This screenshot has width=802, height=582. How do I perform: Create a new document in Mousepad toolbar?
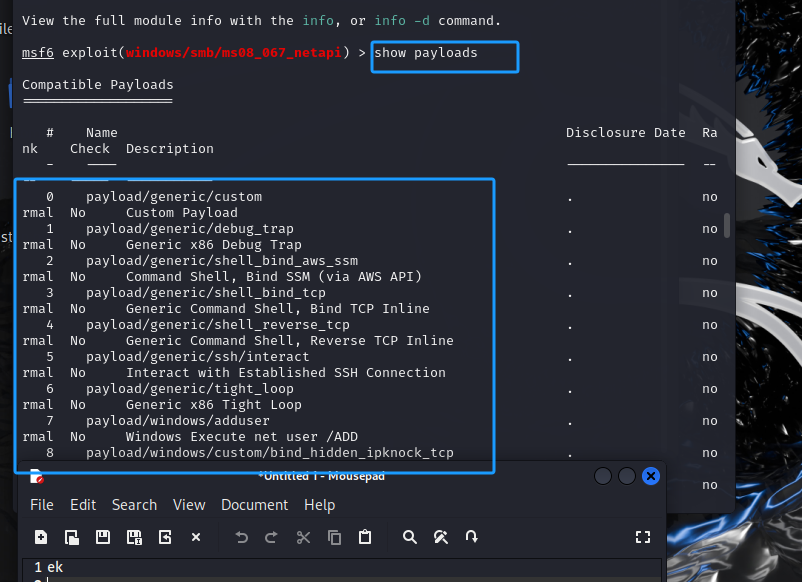[41, 537]
